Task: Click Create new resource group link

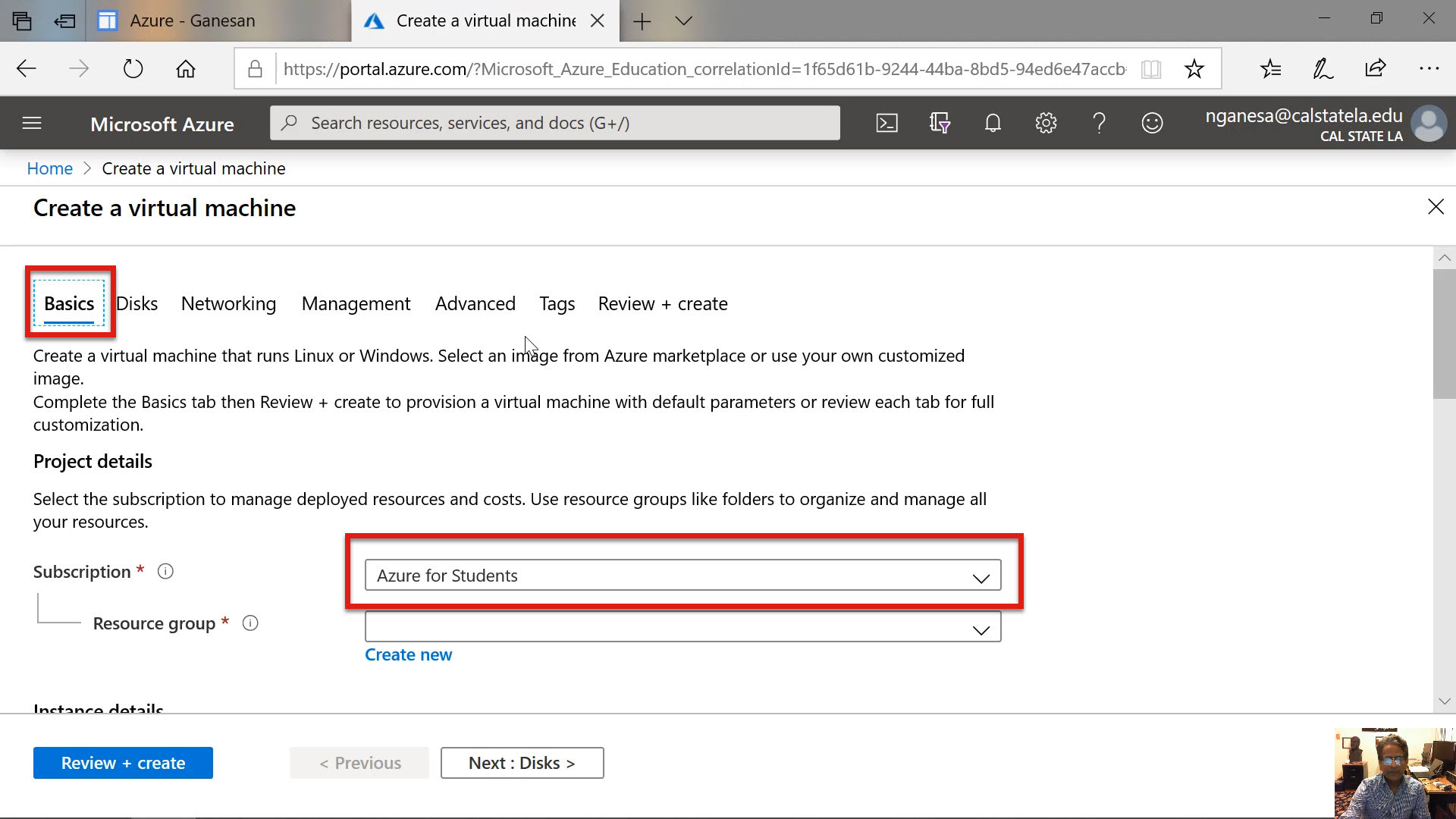Action: (x=408, y=654)
